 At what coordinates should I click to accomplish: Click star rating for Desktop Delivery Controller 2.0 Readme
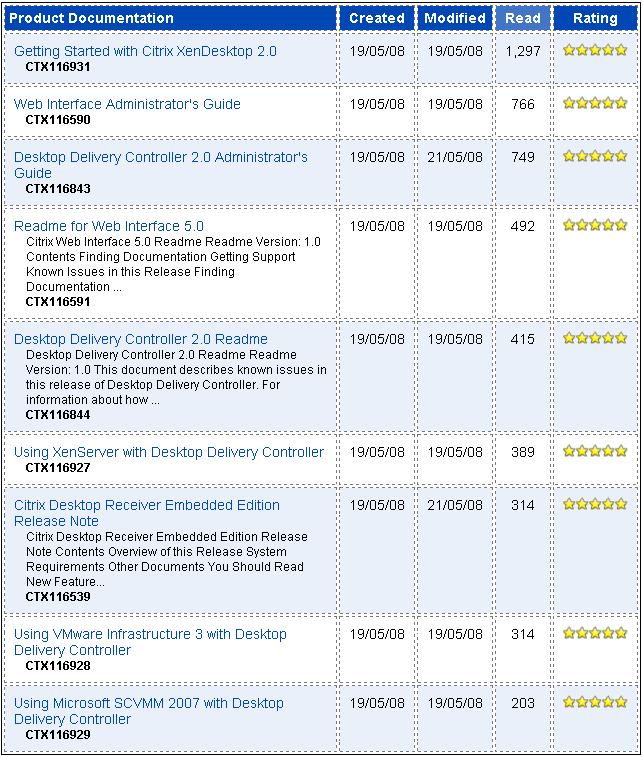point(595,338)
